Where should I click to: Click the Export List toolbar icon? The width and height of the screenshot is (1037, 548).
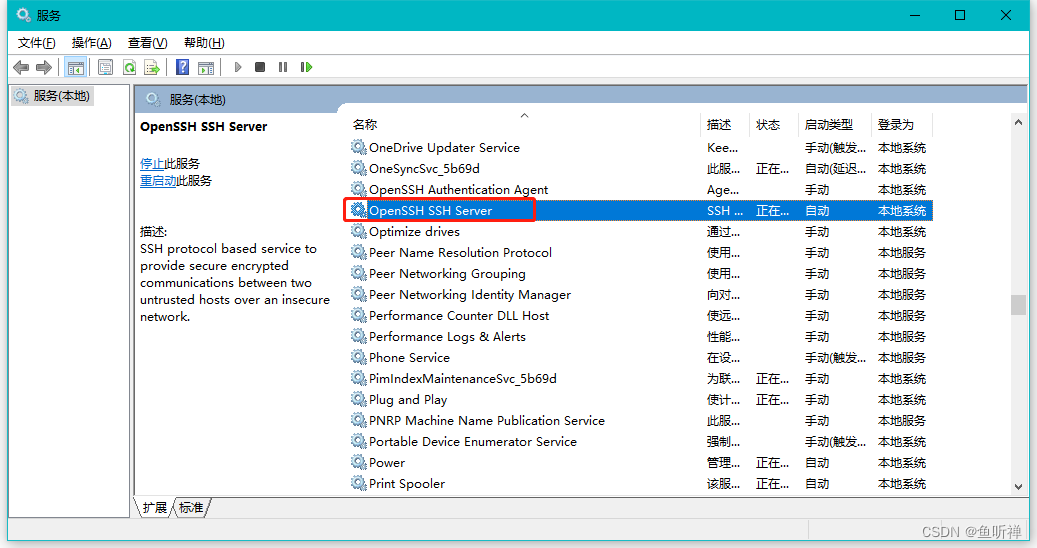152,67
